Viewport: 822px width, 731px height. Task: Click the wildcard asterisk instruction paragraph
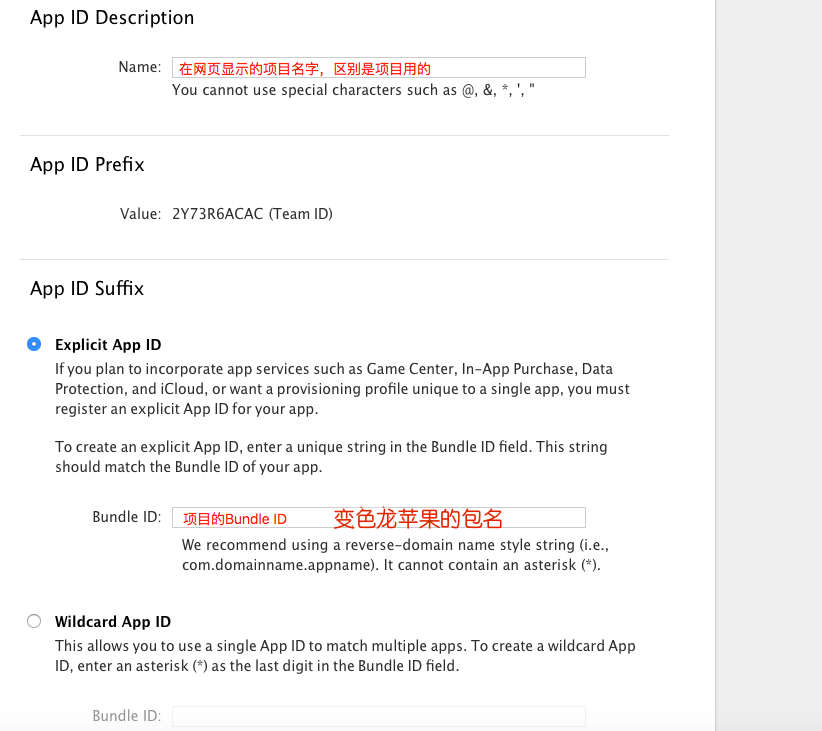point(345,655)
